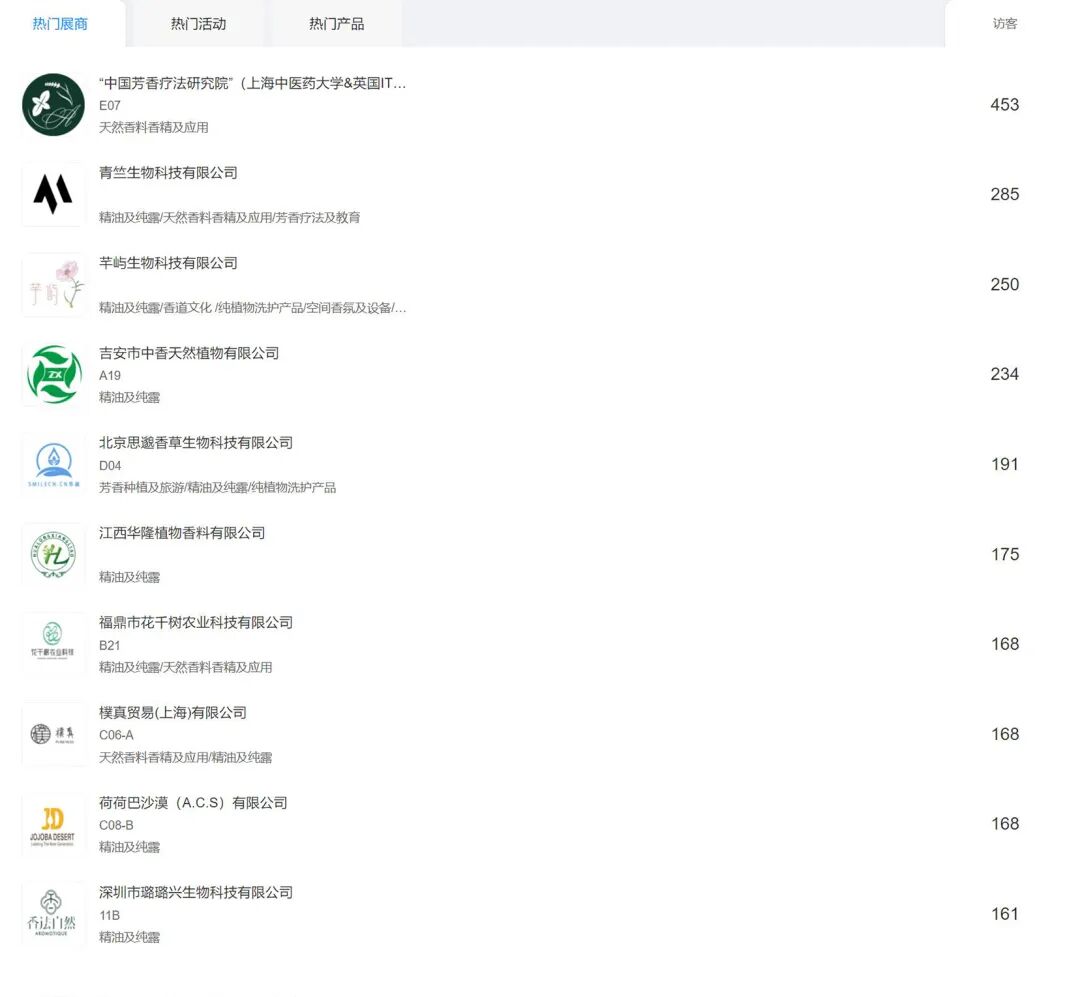This screenshot has width=1080, height=997.
Task: Click booth number A19
Action: tap(110, 376)
